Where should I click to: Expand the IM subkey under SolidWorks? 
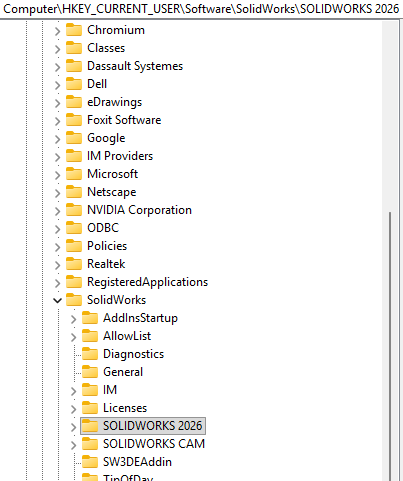pyautogui.click(x=74, y=391)
